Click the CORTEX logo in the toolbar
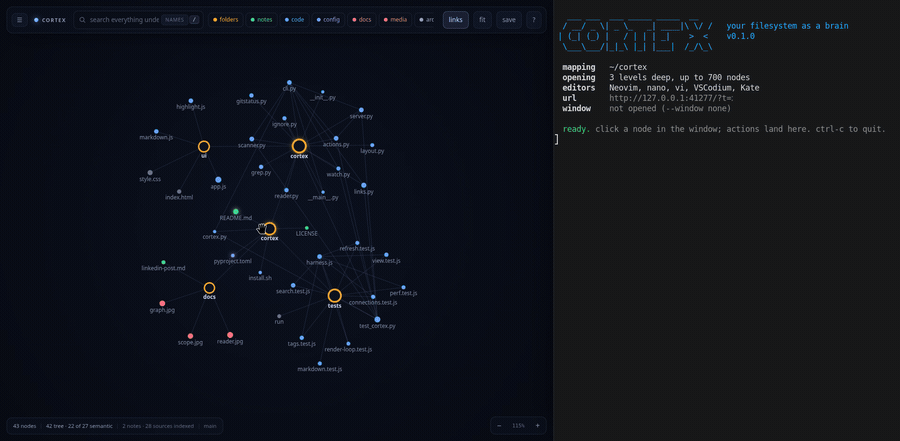The width and height of the screenshot is (900, 441). click(x=50, y=20)
